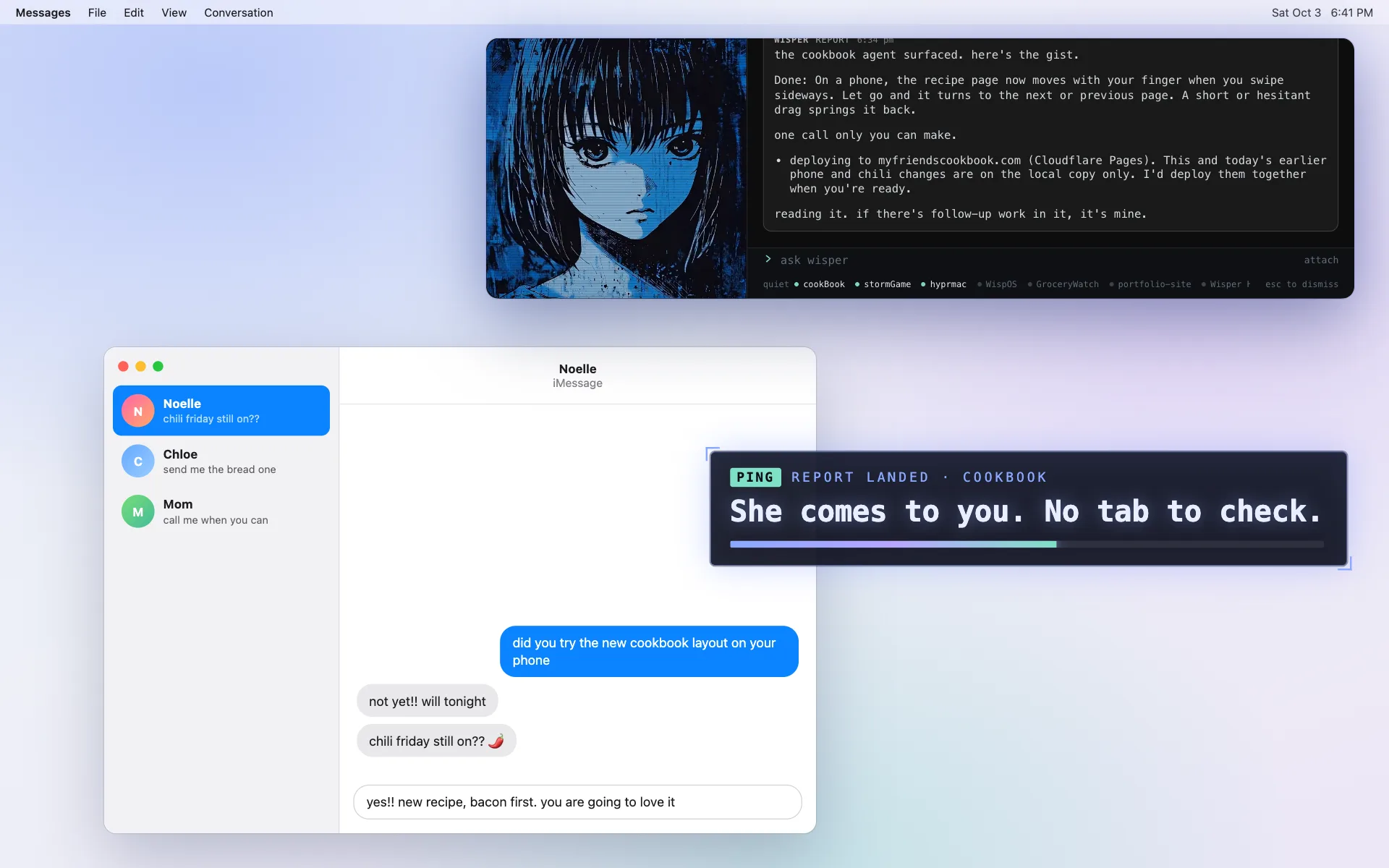
Task: Select the cookBook agent in Wisper
Action: (820, 284)
